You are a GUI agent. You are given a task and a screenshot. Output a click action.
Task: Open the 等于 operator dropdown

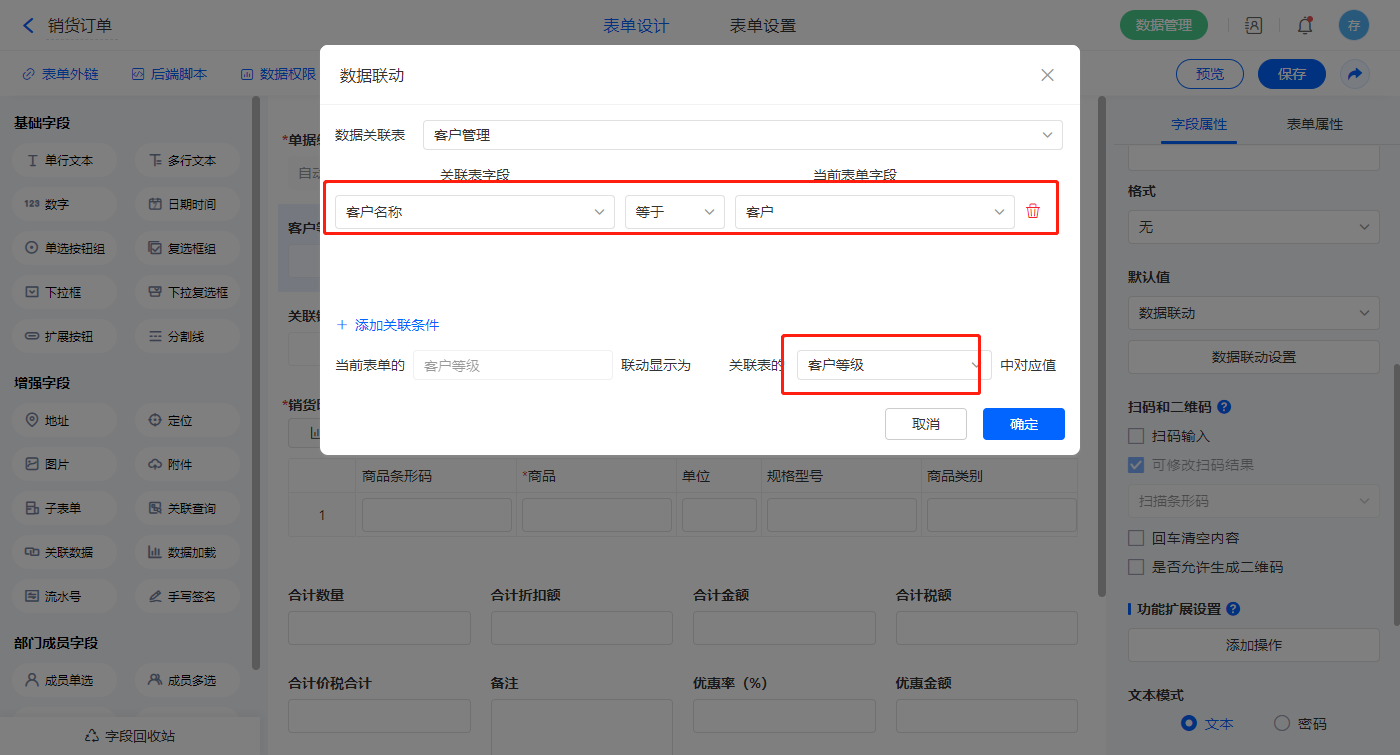pos(674,212)
